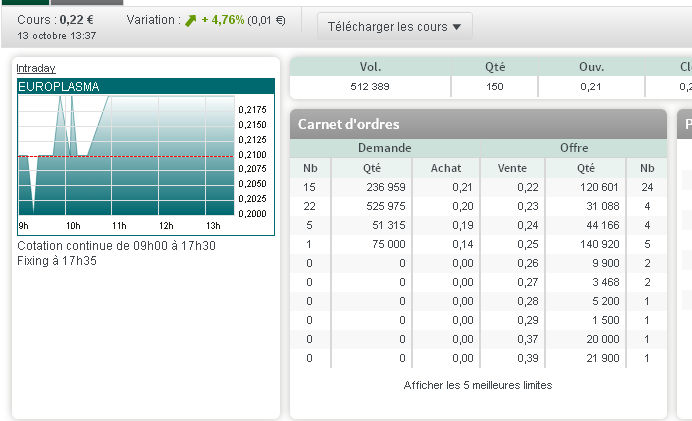Click the EUROPLASMA intraday chart image
692x421 pixels.
coord(146,157)
